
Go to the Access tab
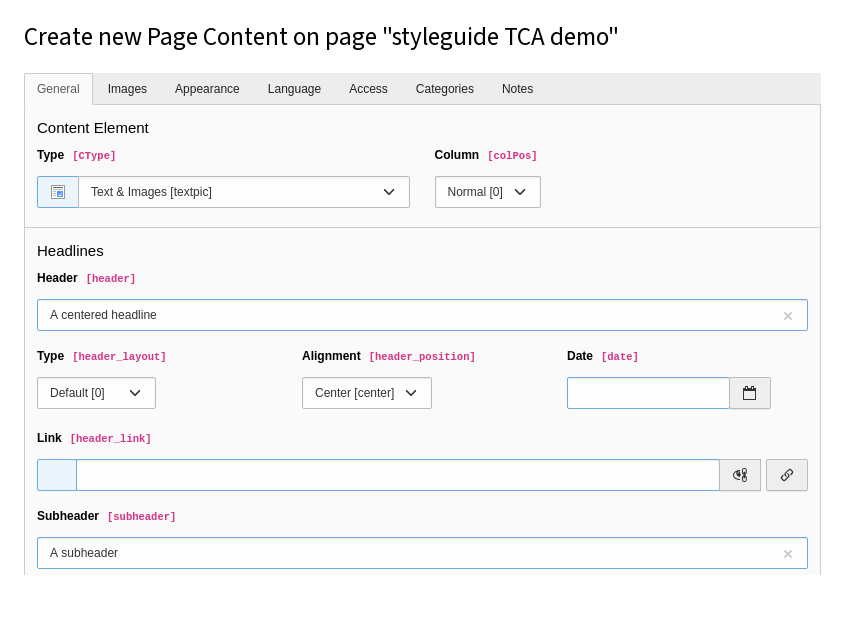click(368, 89)
